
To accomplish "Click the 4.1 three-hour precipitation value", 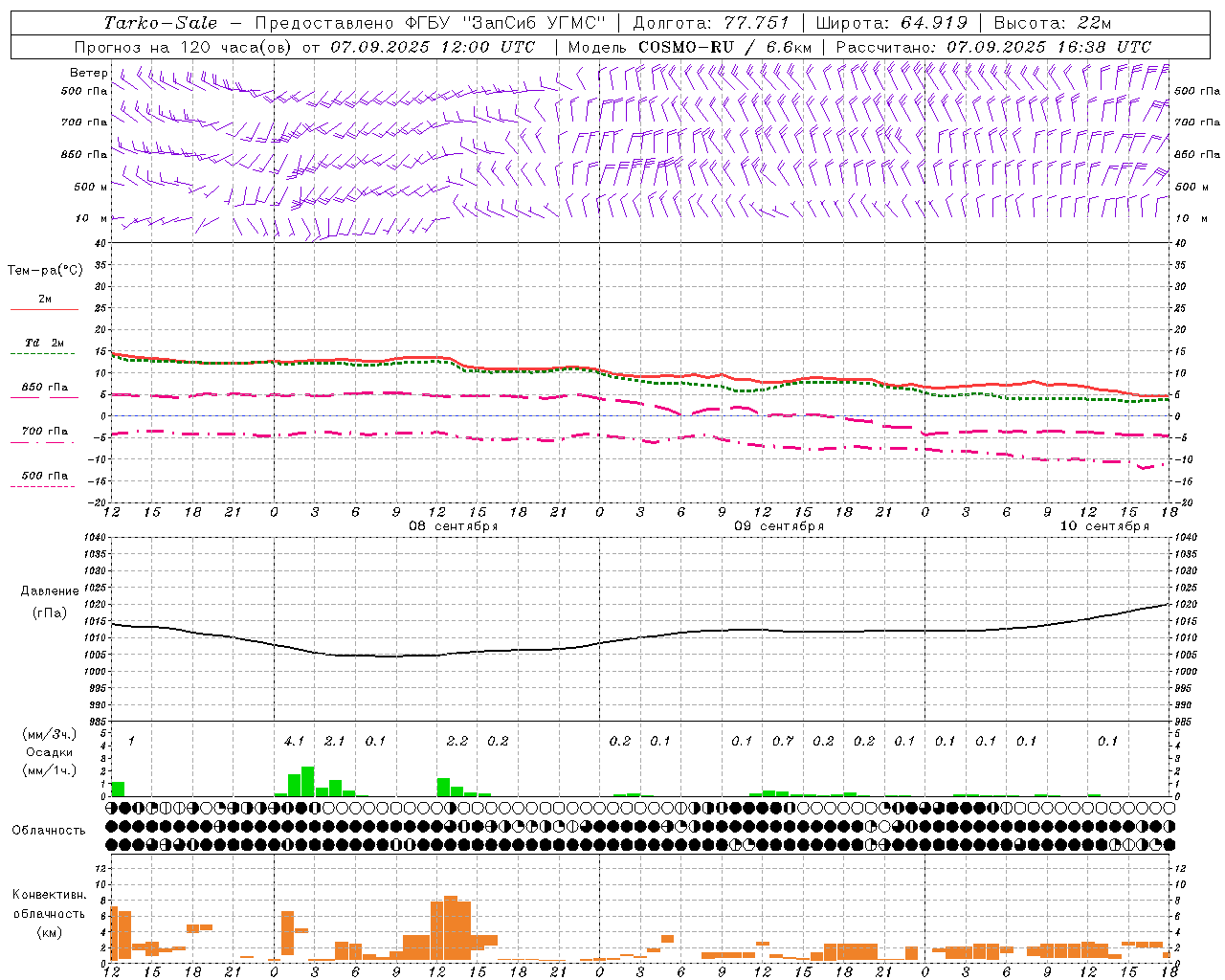I will pyautogui.click(x=294, y=742).
